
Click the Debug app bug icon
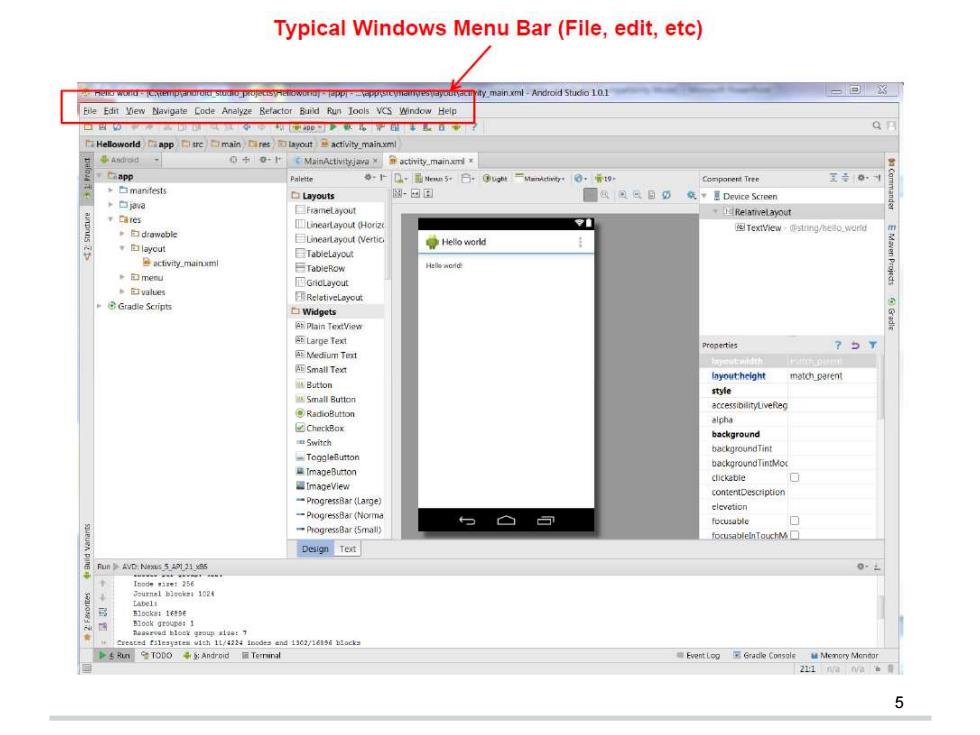[x=348, y=127]
